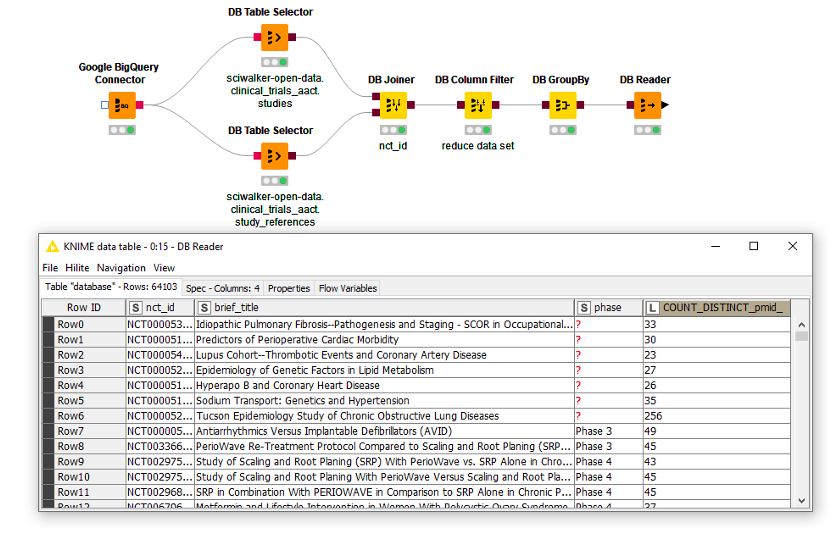
Task: Open the View menu
Action: point(164,268)
